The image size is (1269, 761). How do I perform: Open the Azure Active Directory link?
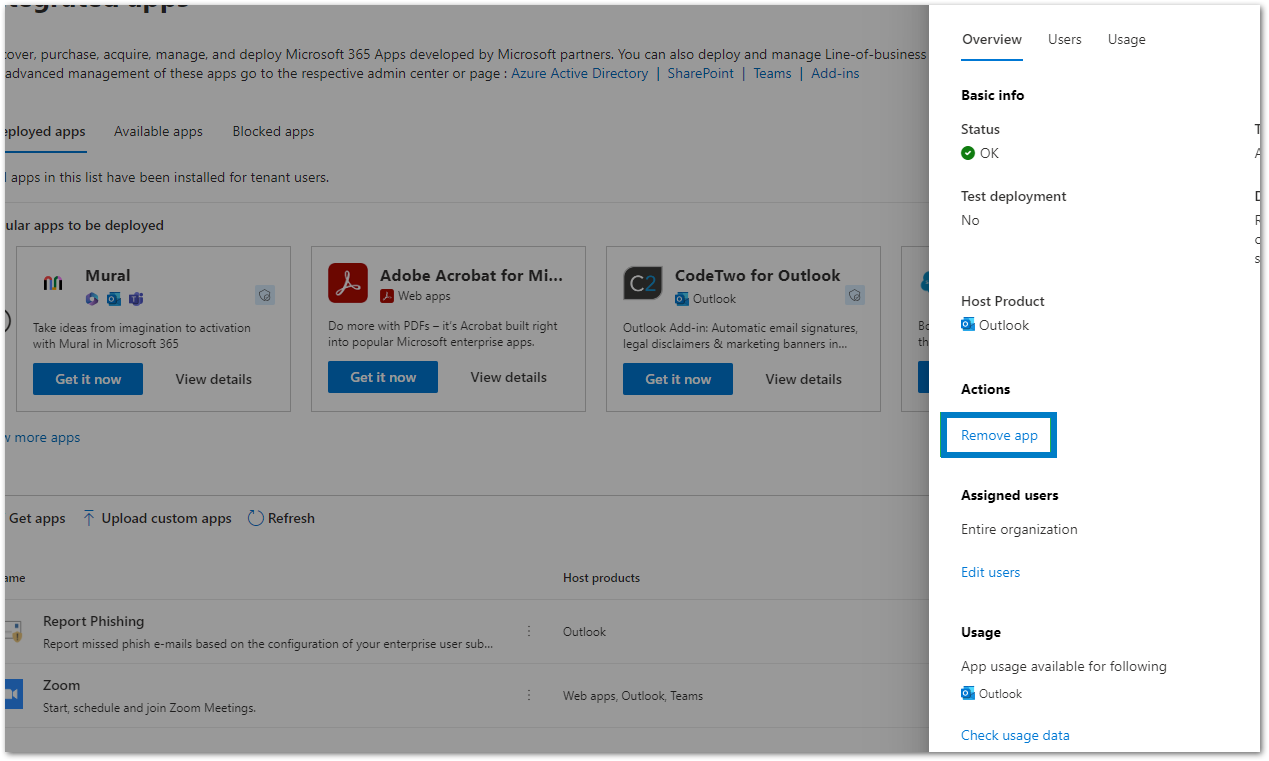coord(580,73)
